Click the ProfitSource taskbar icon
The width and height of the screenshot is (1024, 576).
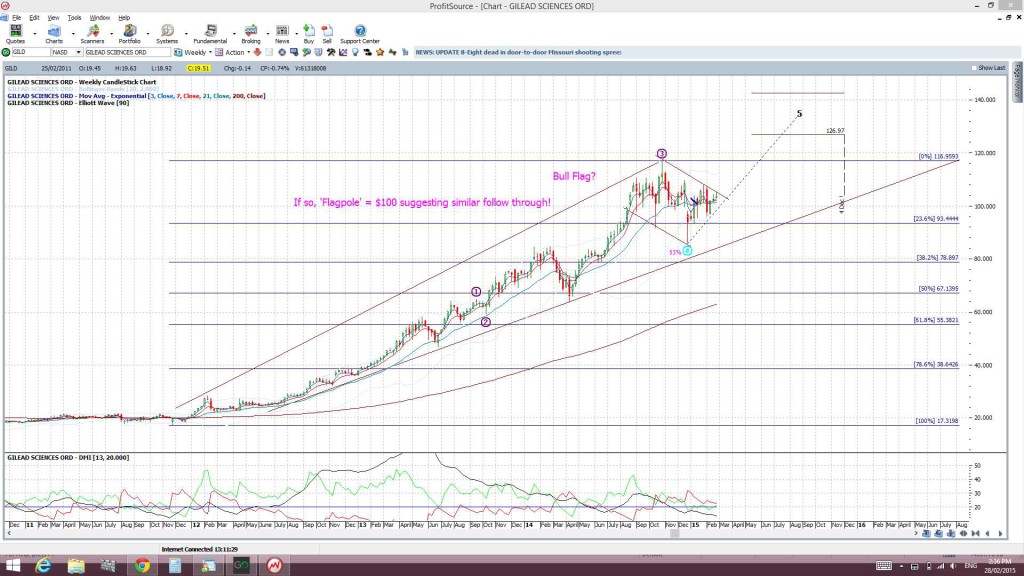click(x=274, y=566)
